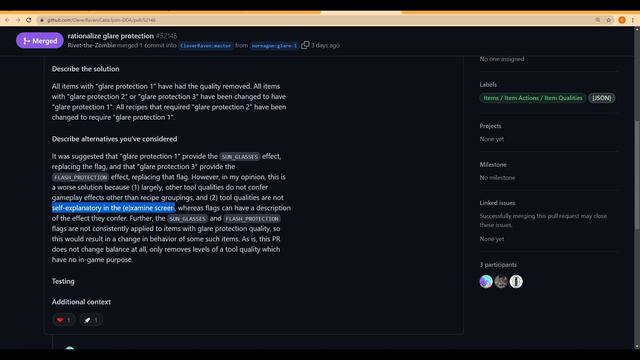The width and height of the screenshot is (640, 360).
Task: Click the '3 participants' text
Action: (x=498, y=264)
